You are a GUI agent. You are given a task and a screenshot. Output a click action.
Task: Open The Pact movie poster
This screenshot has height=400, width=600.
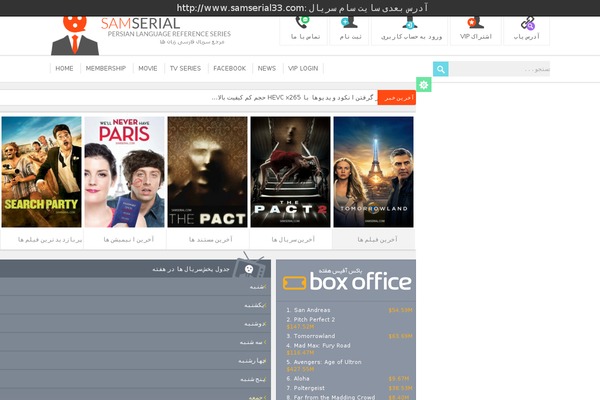click(207, 172)
